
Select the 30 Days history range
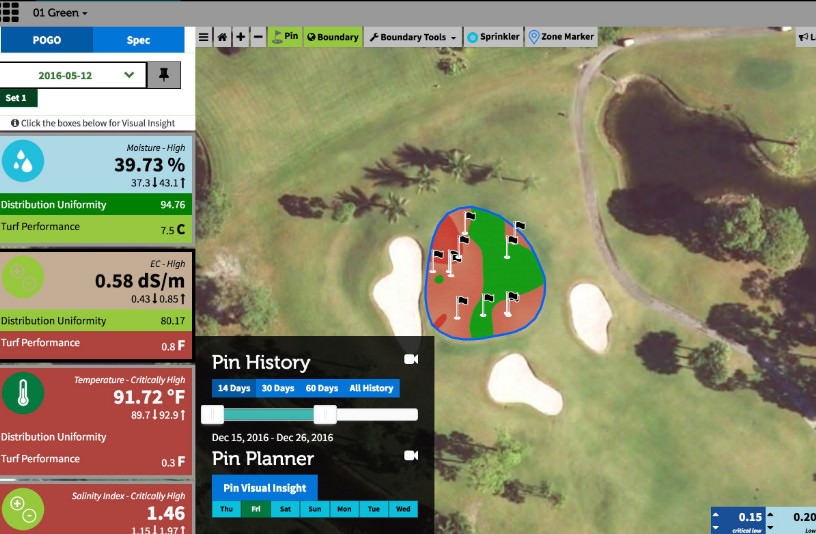(x=277, y=388)
